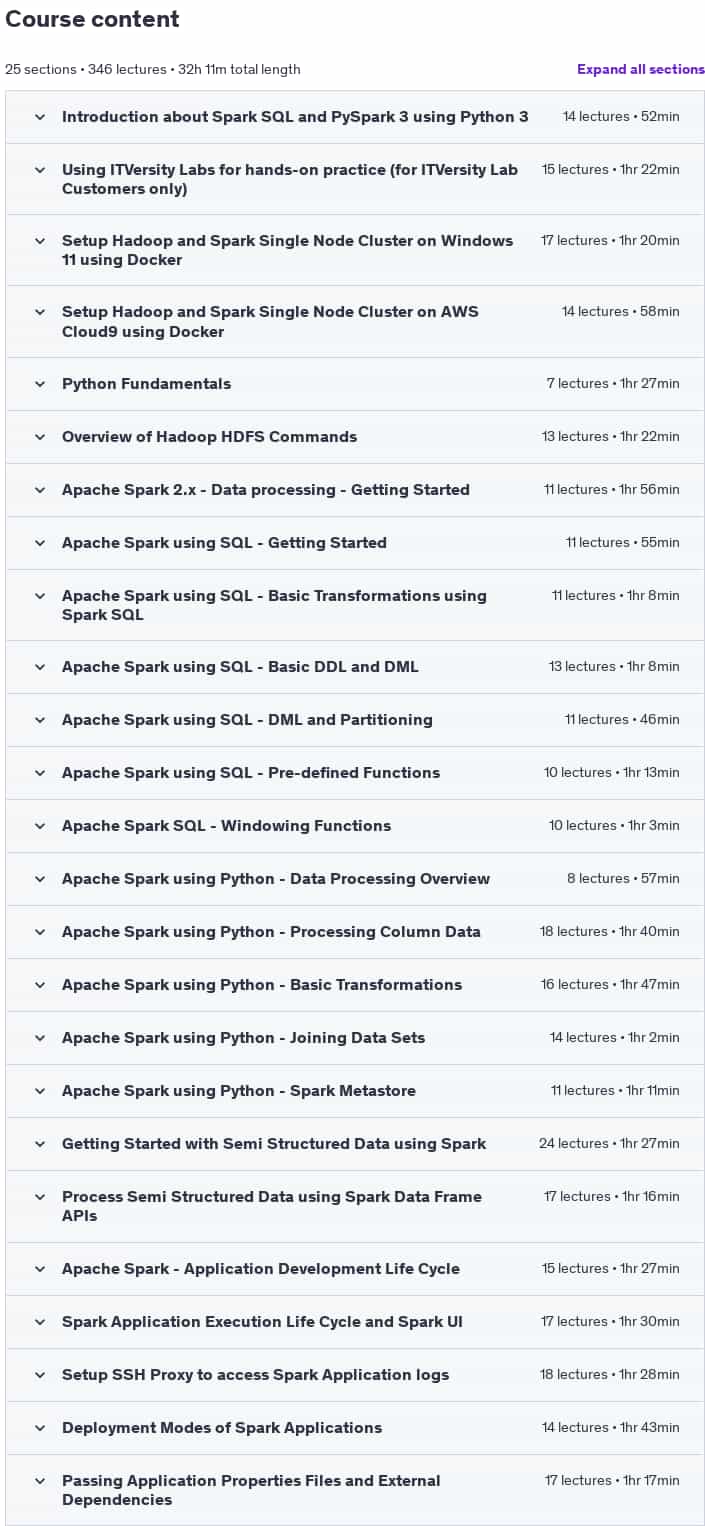This screenshot has width=705, height=1526.
Task: Expand chevron for Getting Started with Semi Structured Data
Action: (40, 1144)
